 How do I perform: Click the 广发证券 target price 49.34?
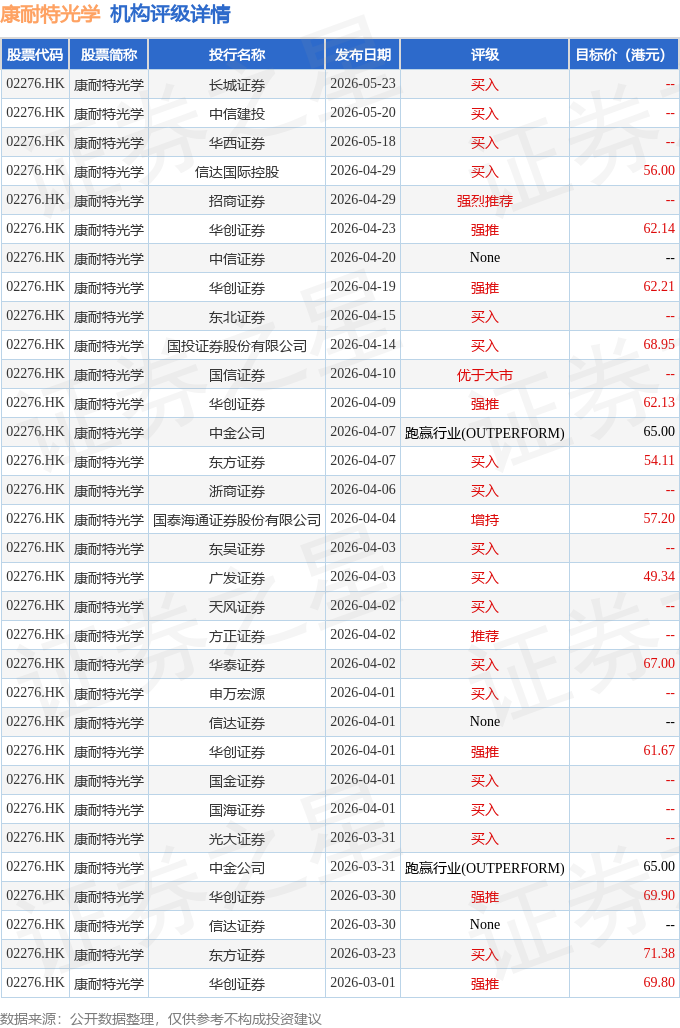(658, 577)
